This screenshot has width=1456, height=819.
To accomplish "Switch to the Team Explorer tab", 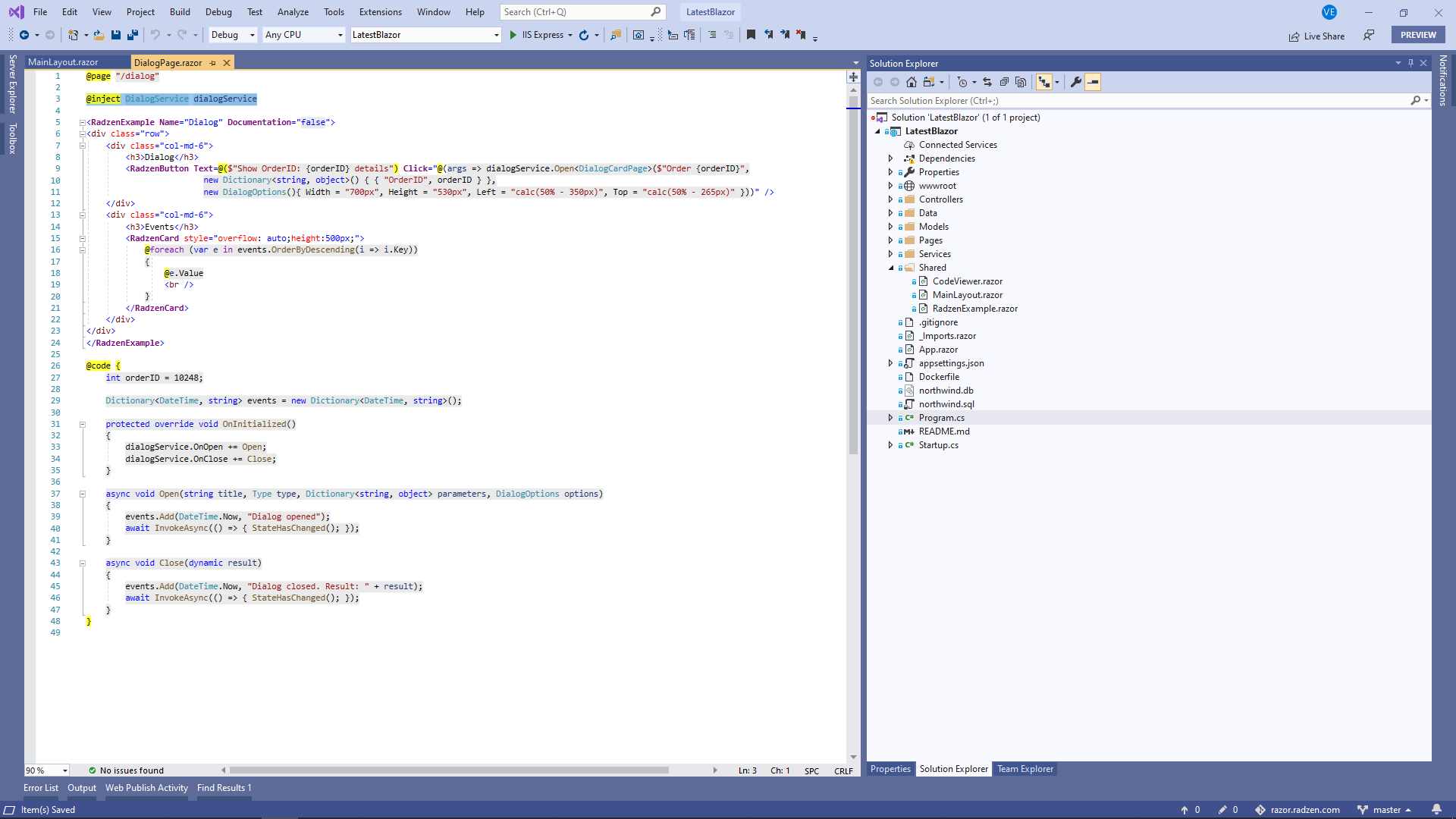I will 1025,769.
